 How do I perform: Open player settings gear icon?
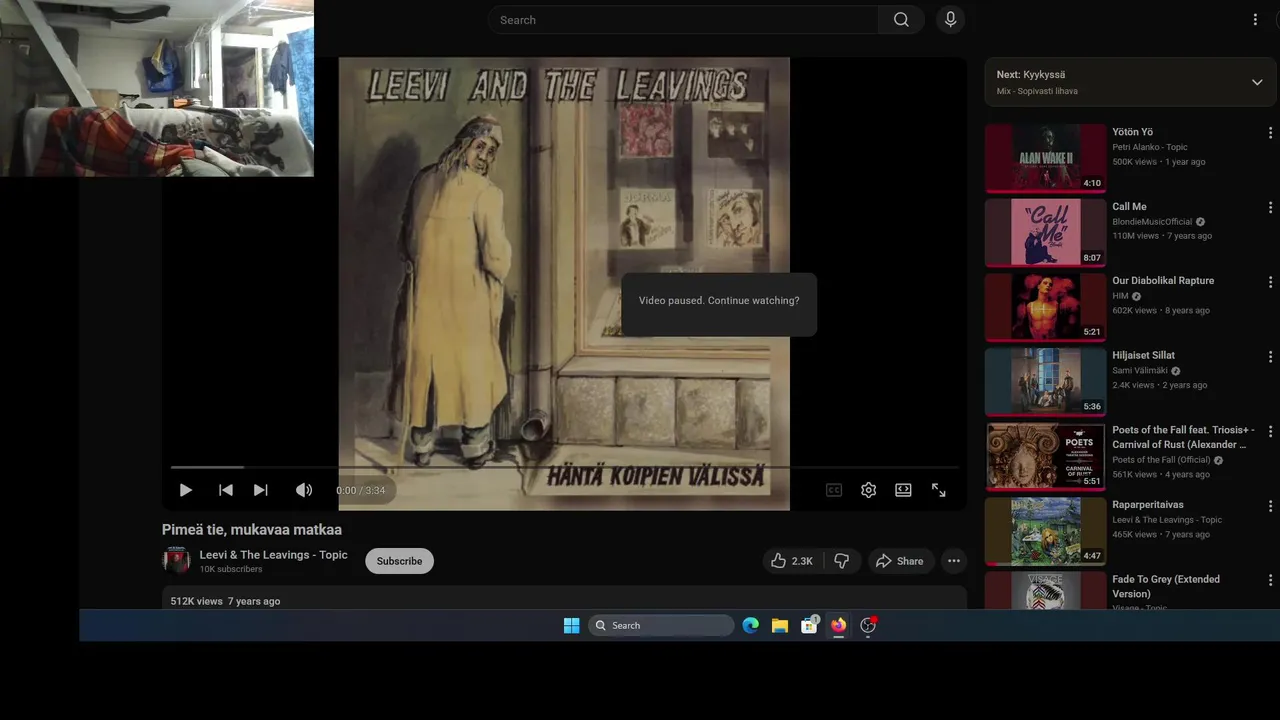tap(869, 490)
